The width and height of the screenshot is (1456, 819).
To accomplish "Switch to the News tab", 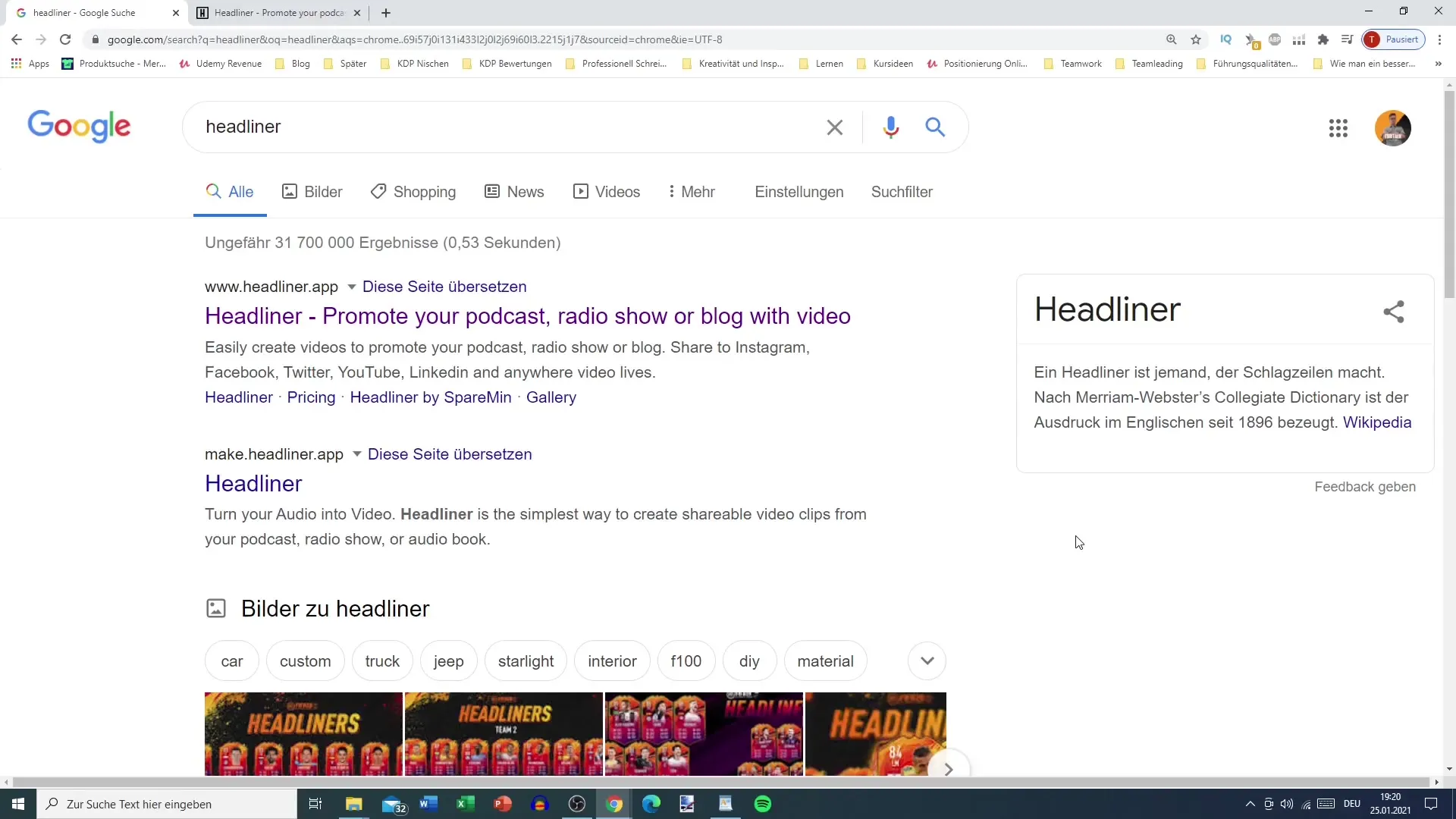I will [514, 192].
